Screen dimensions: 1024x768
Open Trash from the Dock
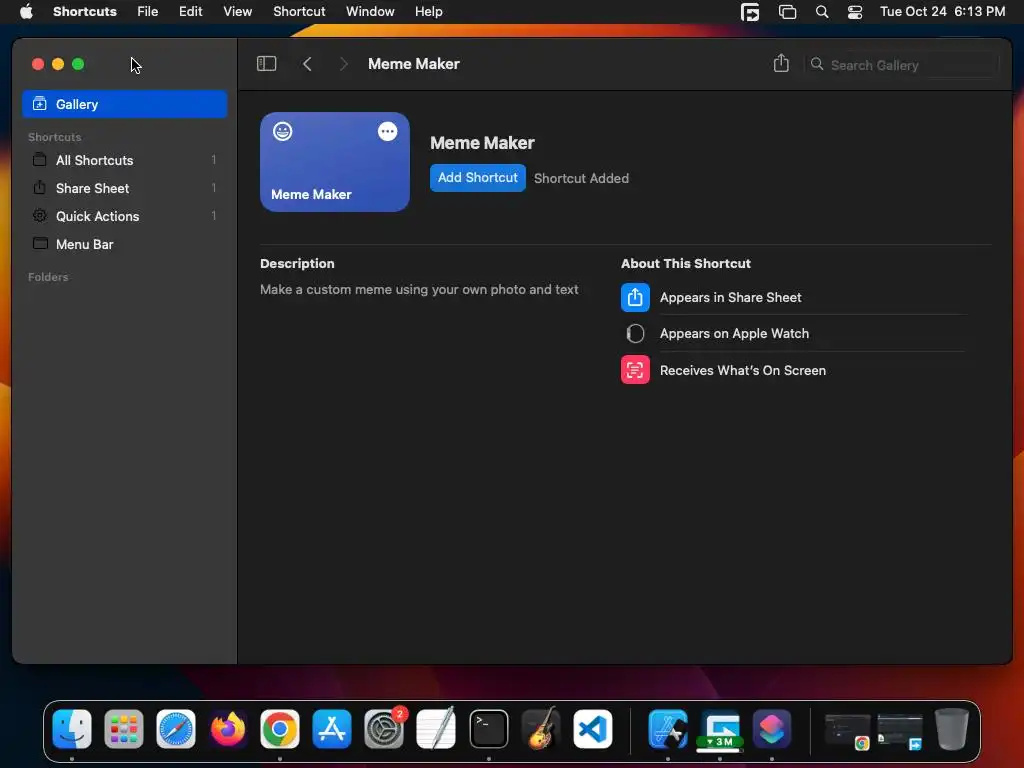[x=952, y=729]
